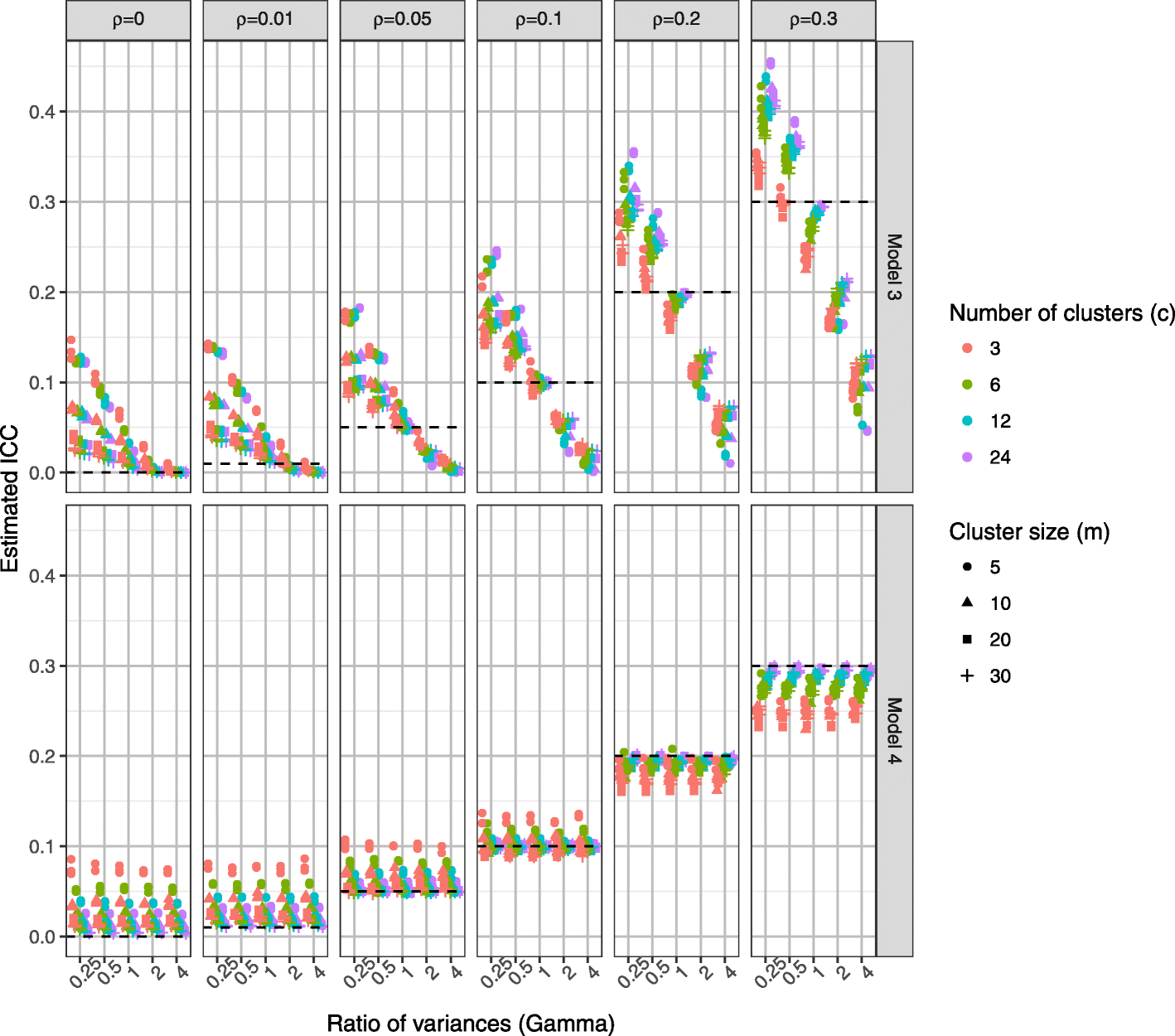Click the green legend dot for 6 clusters
The height and width of the screenshot is (1036, 1175).
[967, 385]
